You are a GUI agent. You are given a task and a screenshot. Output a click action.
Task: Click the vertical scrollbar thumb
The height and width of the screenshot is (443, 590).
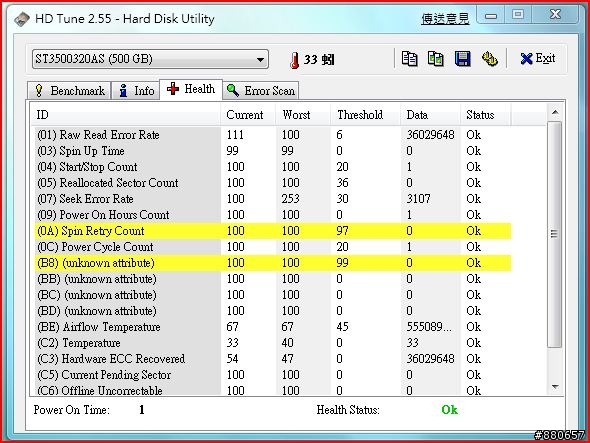point(555,234)
